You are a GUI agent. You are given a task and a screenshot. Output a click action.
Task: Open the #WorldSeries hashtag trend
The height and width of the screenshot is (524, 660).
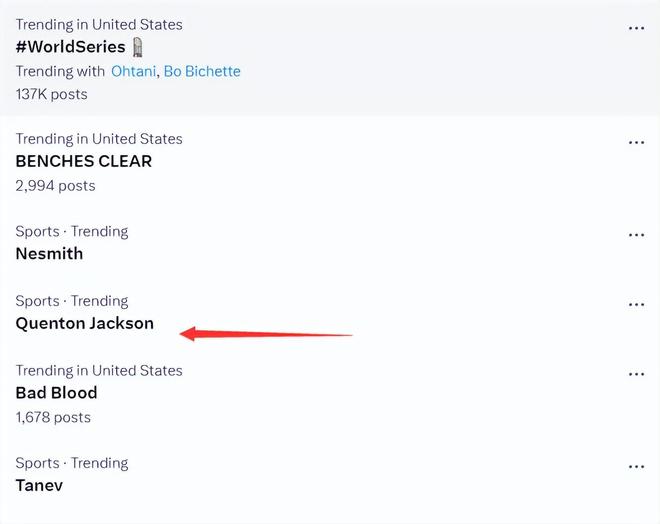click(x=70, y=47)
